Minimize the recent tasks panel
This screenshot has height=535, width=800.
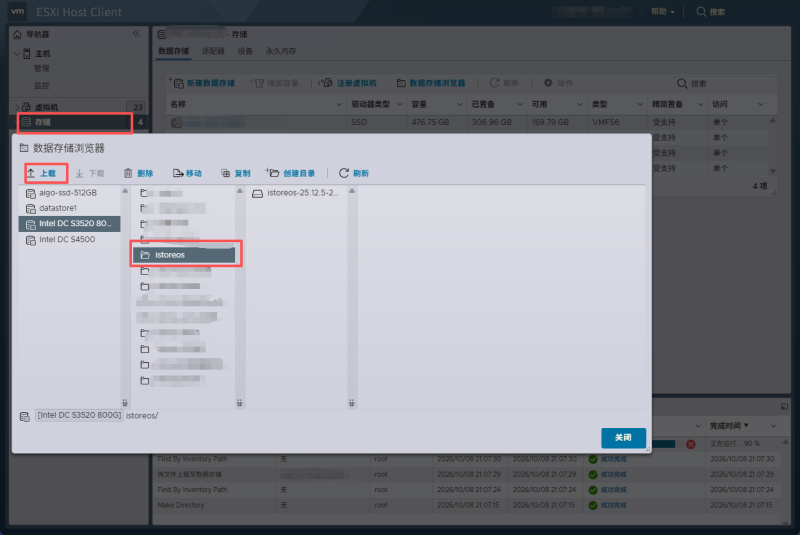click(784, 406)
